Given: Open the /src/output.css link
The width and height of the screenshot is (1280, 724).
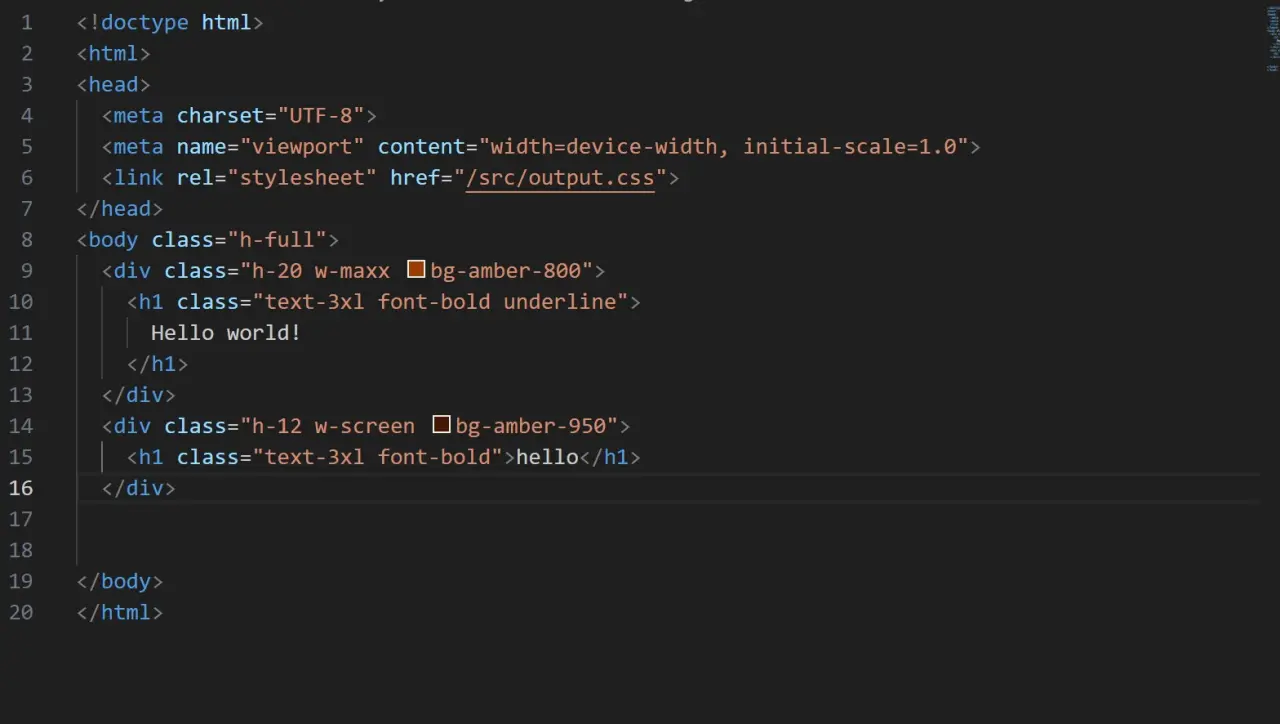Looking at the screenshot, I should tap(560, 177).
